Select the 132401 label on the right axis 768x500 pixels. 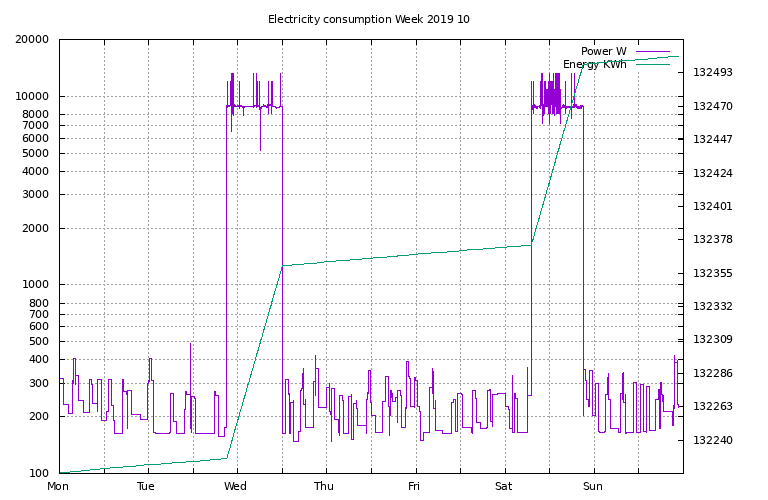point(713,207)
